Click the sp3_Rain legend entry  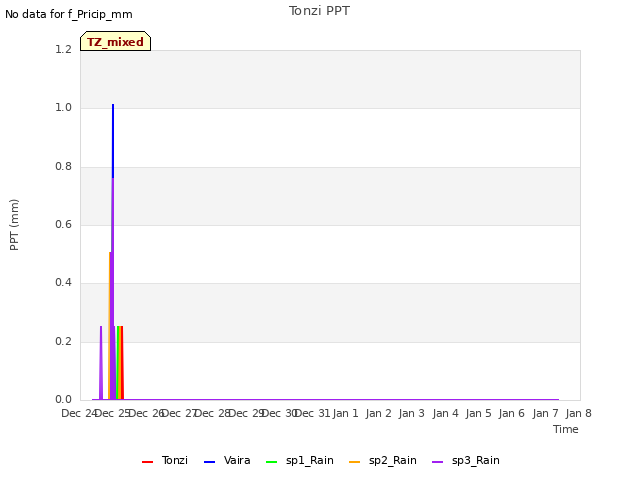pyautogui.click(x=466, y=461)
